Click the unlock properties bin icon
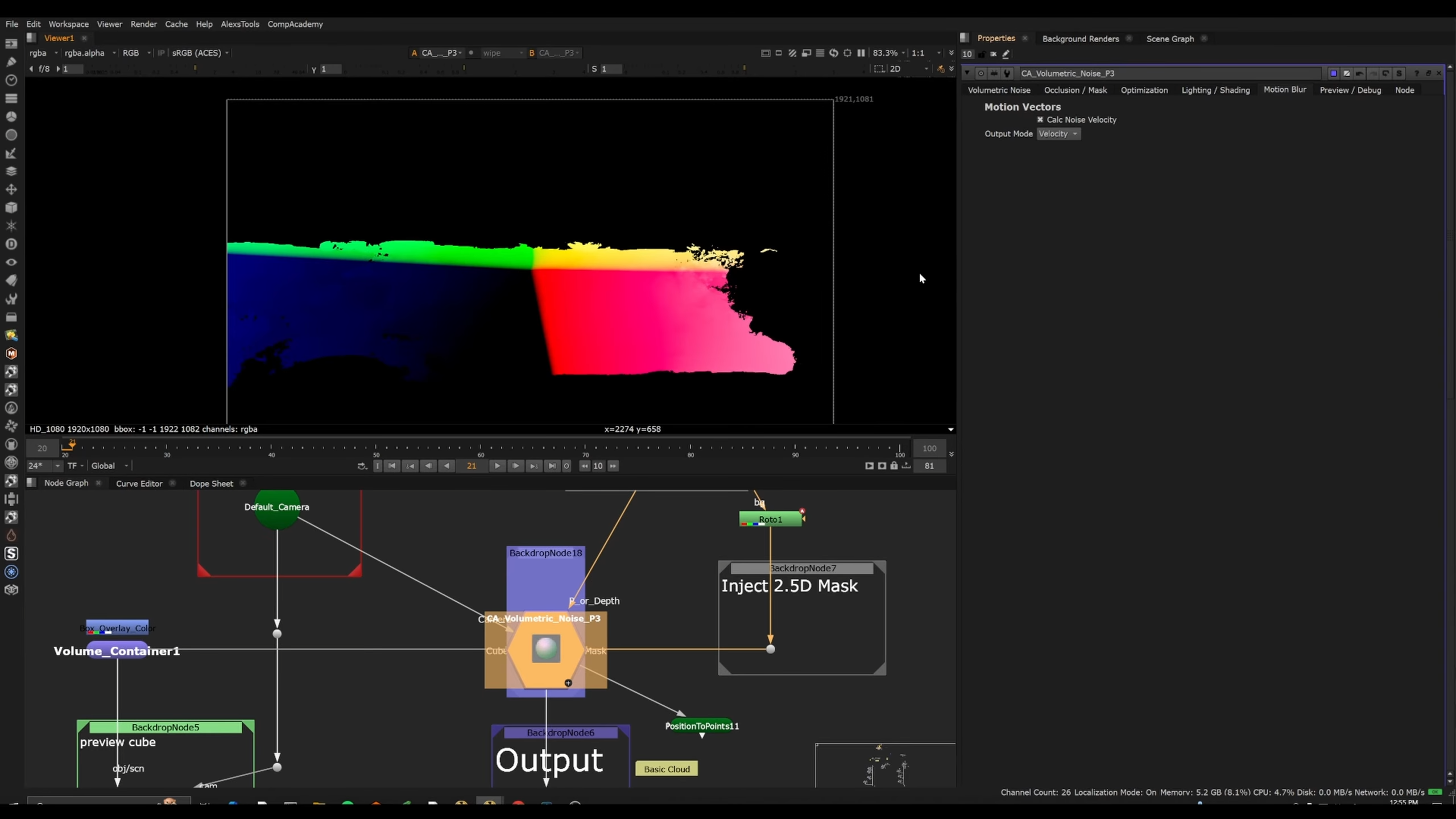Screen dimensions: 1456x819 pyautogui.click(x=982, y=54)
